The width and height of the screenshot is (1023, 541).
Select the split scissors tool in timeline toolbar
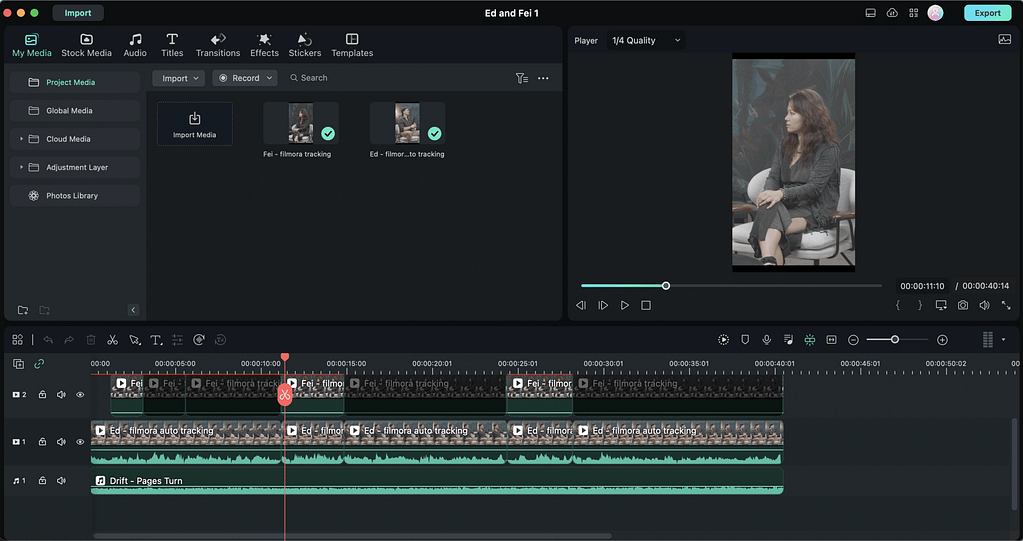point(113,340)
